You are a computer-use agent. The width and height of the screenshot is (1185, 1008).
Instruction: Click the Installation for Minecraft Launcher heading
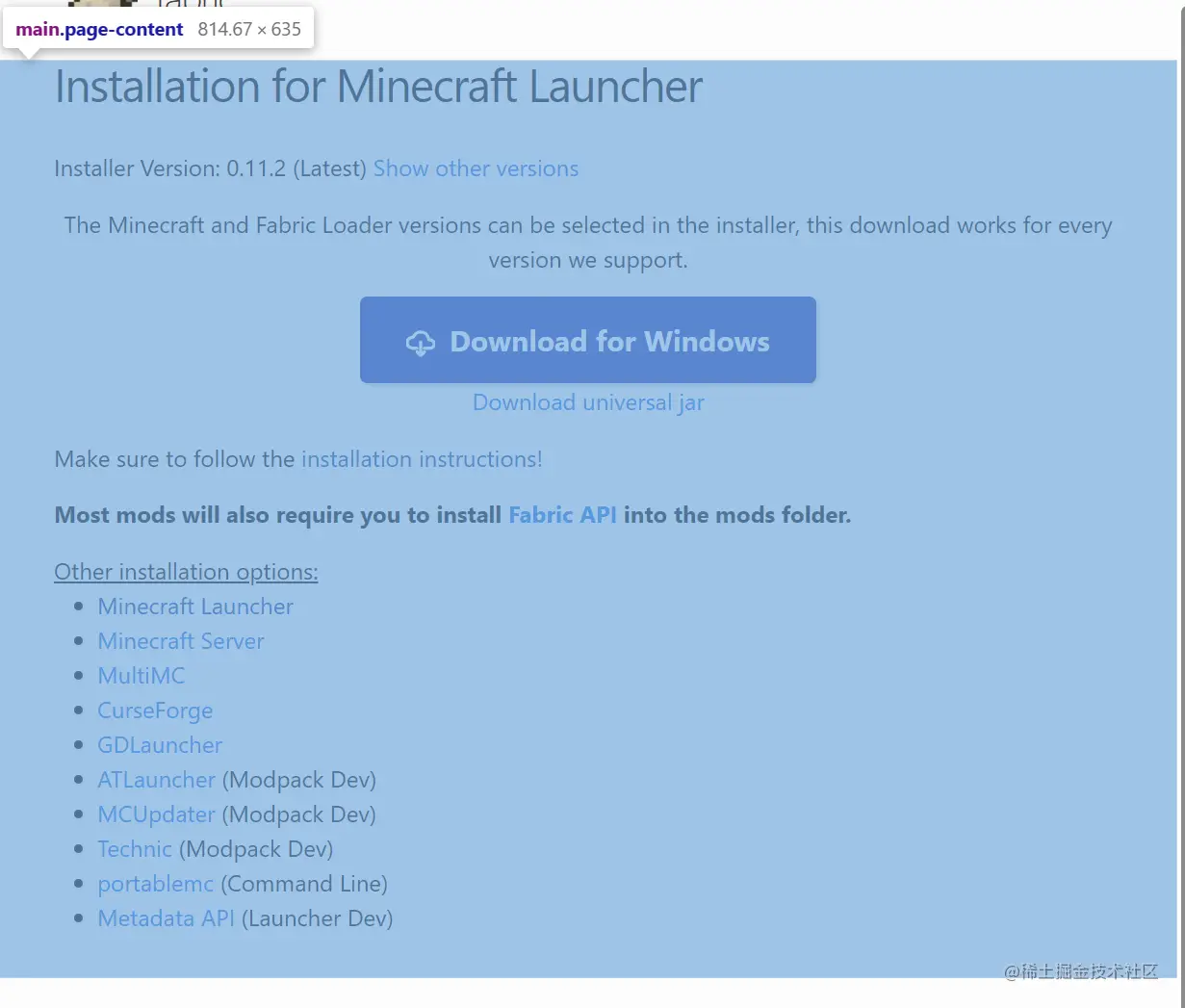(378, 87)
